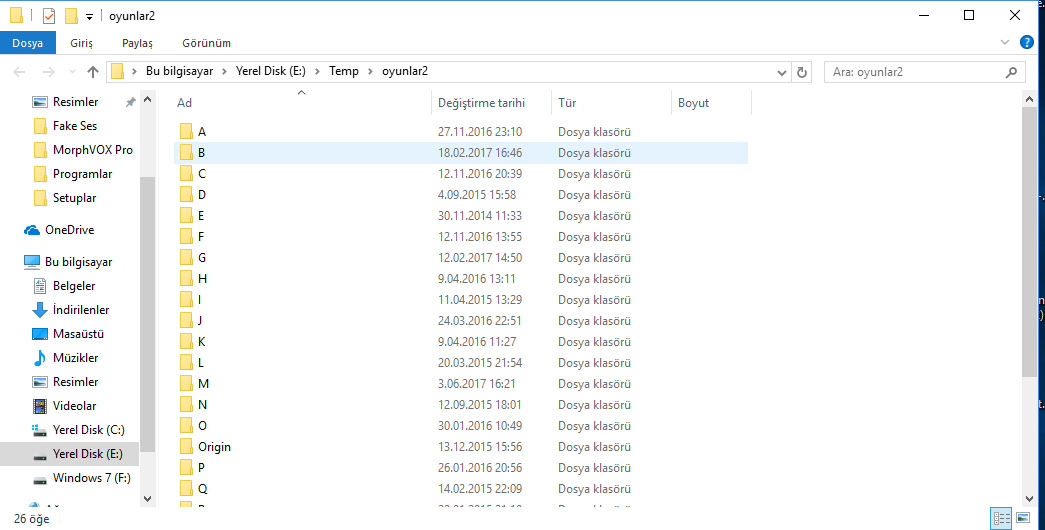Screen dimensions: 1045x530
Task: Open Fake Ses in the navigation pane
Action: [75, 126]
